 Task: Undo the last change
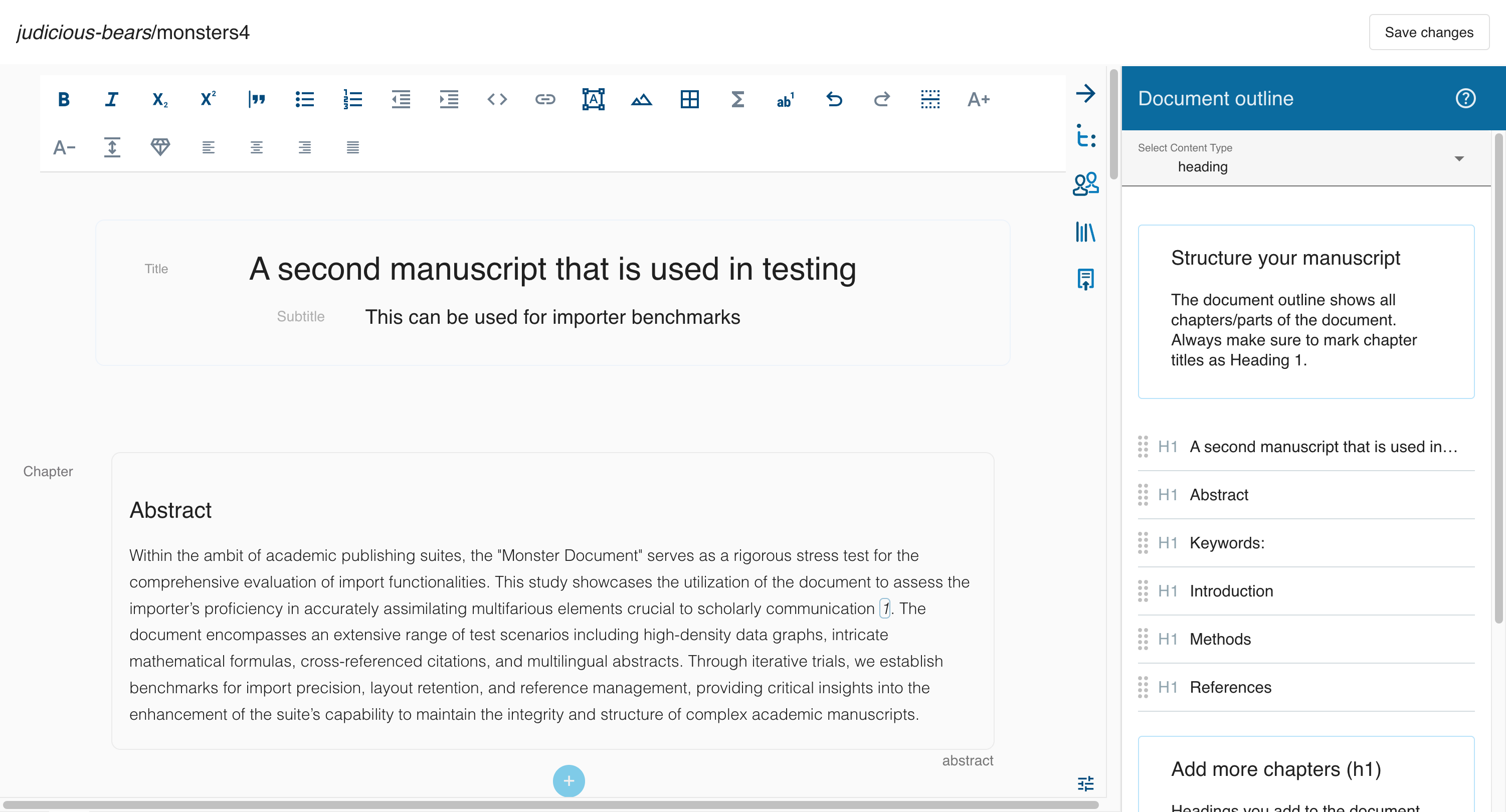click(x=834, y=99)
